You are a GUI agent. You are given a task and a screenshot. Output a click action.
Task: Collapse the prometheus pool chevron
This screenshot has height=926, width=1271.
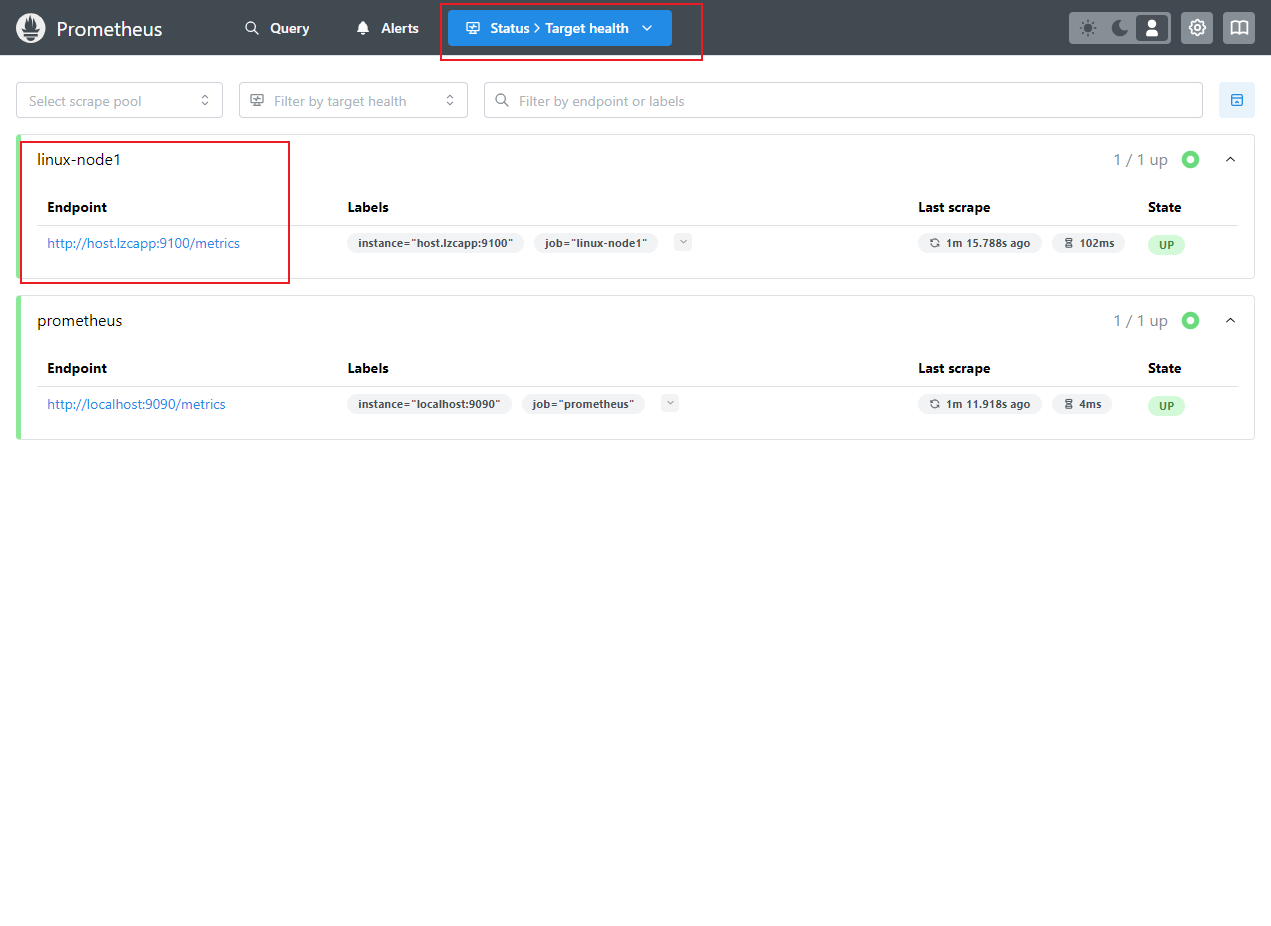(x=1231, y=320)
